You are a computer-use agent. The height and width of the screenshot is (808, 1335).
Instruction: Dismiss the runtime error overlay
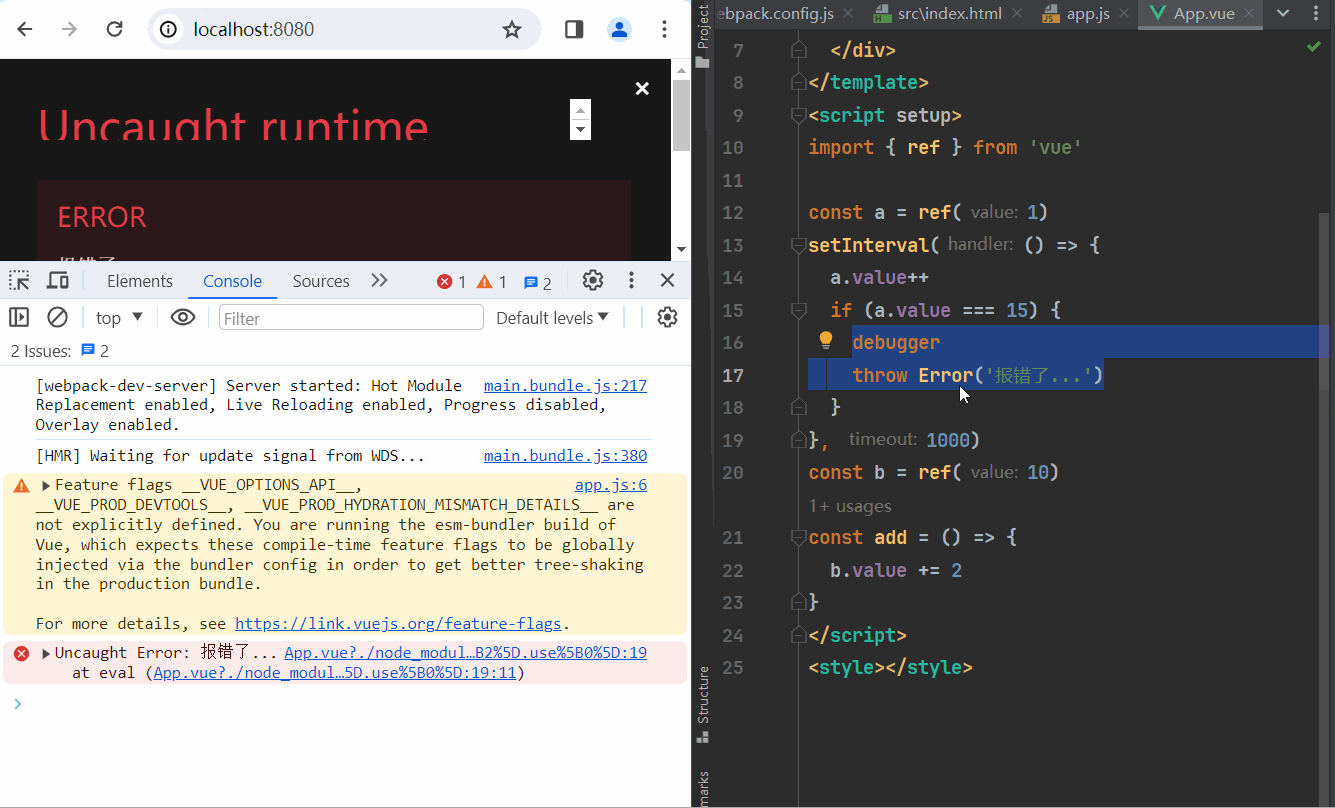pyautogui.click(x=642, y=89)
